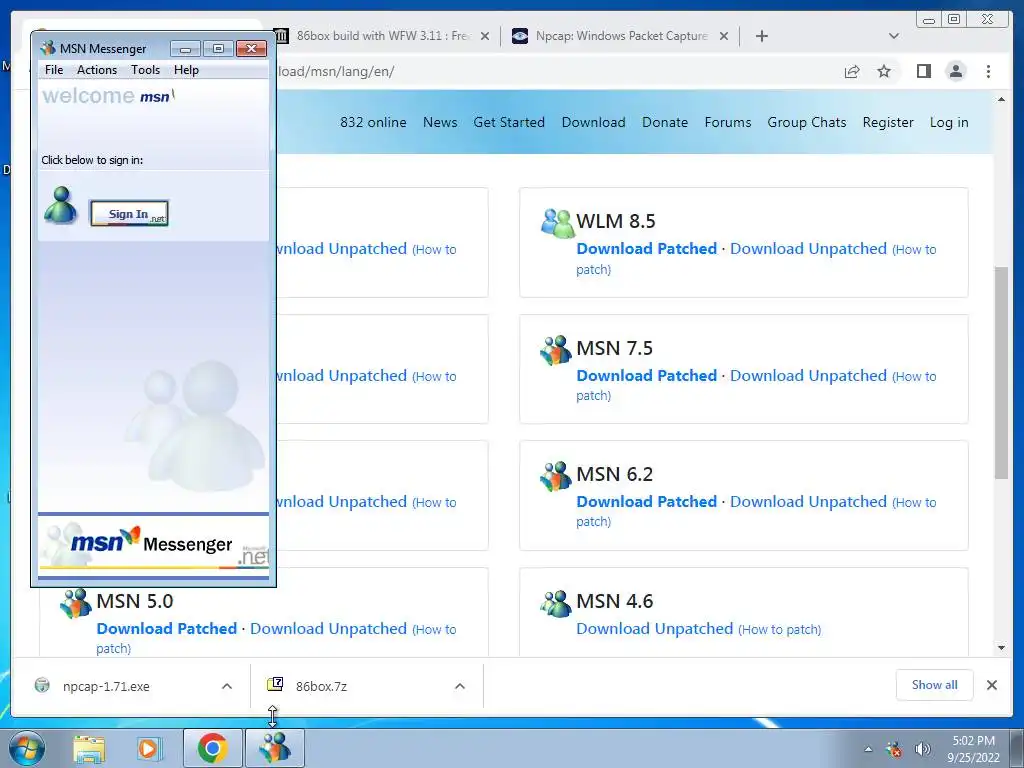The image size is (1024, 768).
Task: Click the MSN Messenger title bar icon
Action: coord(48,48)
